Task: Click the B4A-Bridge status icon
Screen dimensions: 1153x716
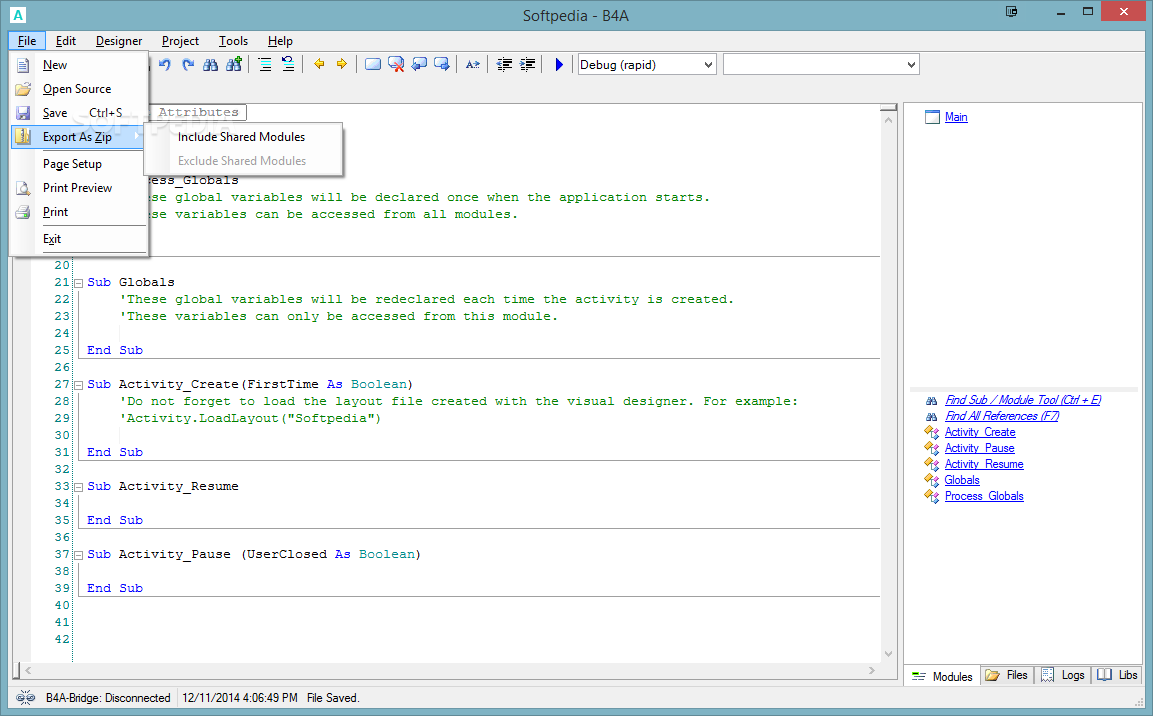Action: click(26, 698)
